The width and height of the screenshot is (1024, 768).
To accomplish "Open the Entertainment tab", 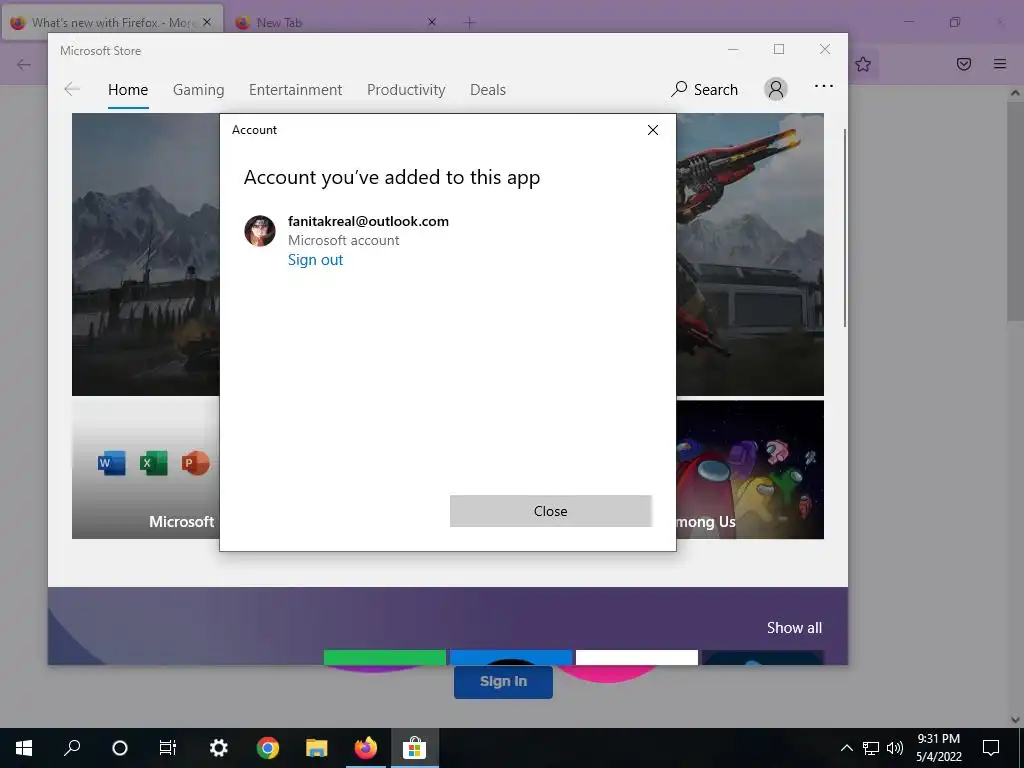I will (x=295, y=89).
